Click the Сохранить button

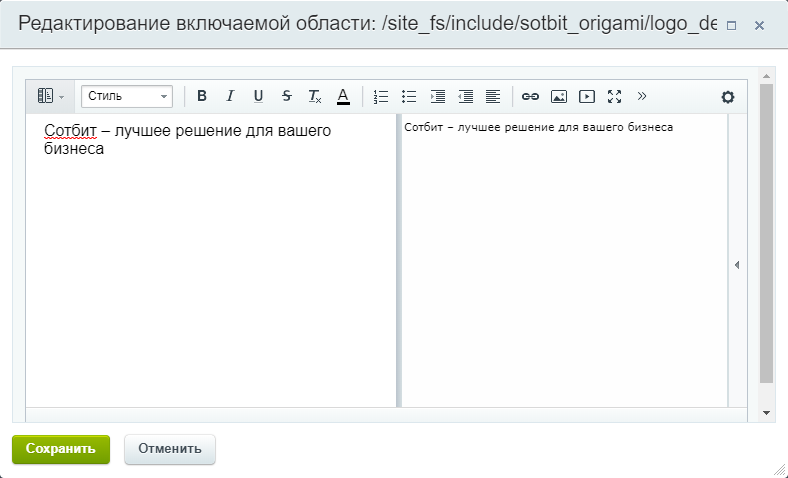tap(61, 449)
